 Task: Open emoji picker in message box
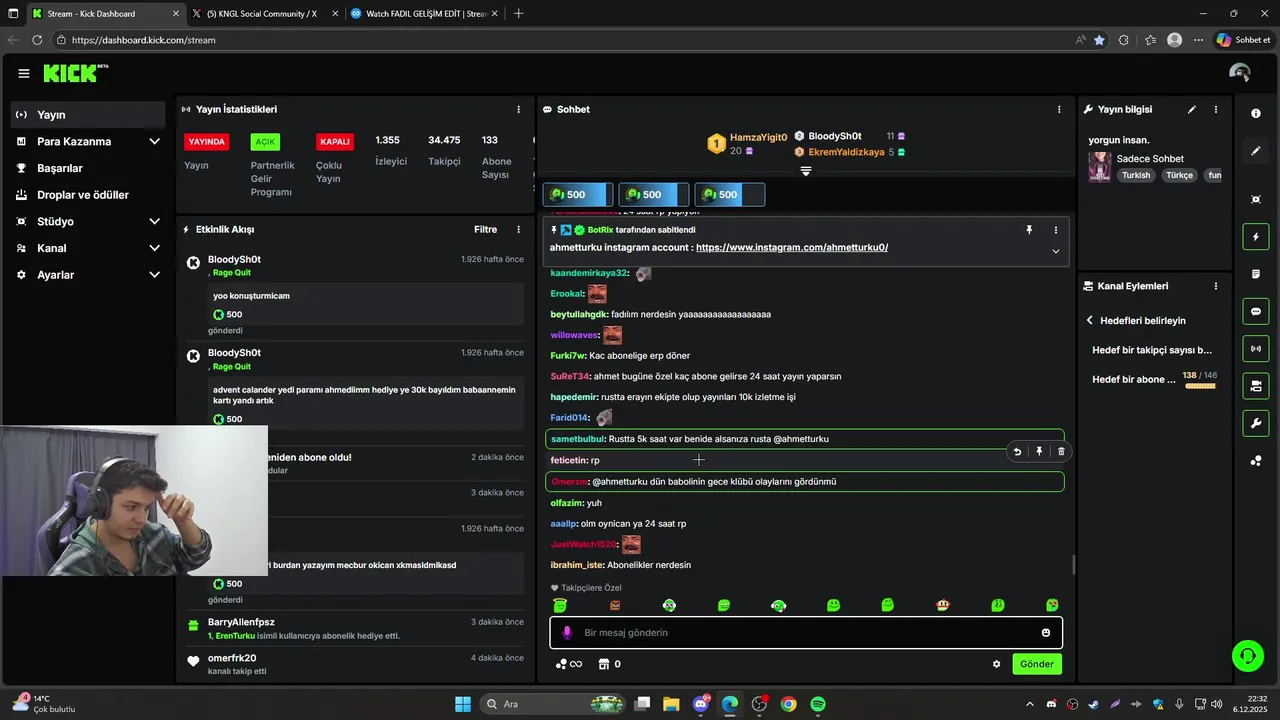click(x=1046, y=633)
